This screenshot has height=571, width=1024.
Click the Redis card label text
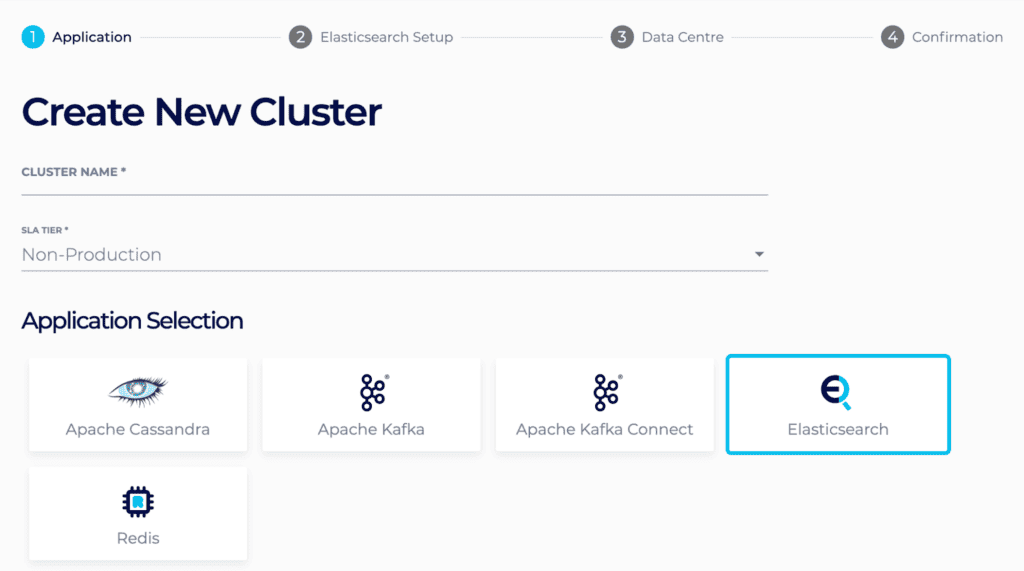pos(138,538)
